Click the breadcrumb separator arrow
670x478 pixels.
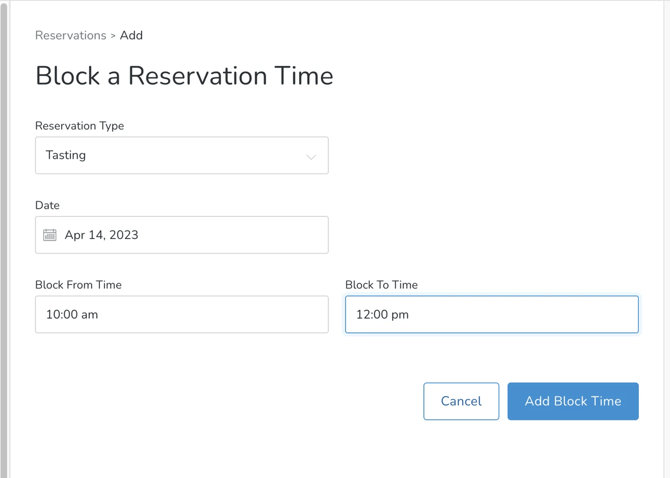click(113, 36)
